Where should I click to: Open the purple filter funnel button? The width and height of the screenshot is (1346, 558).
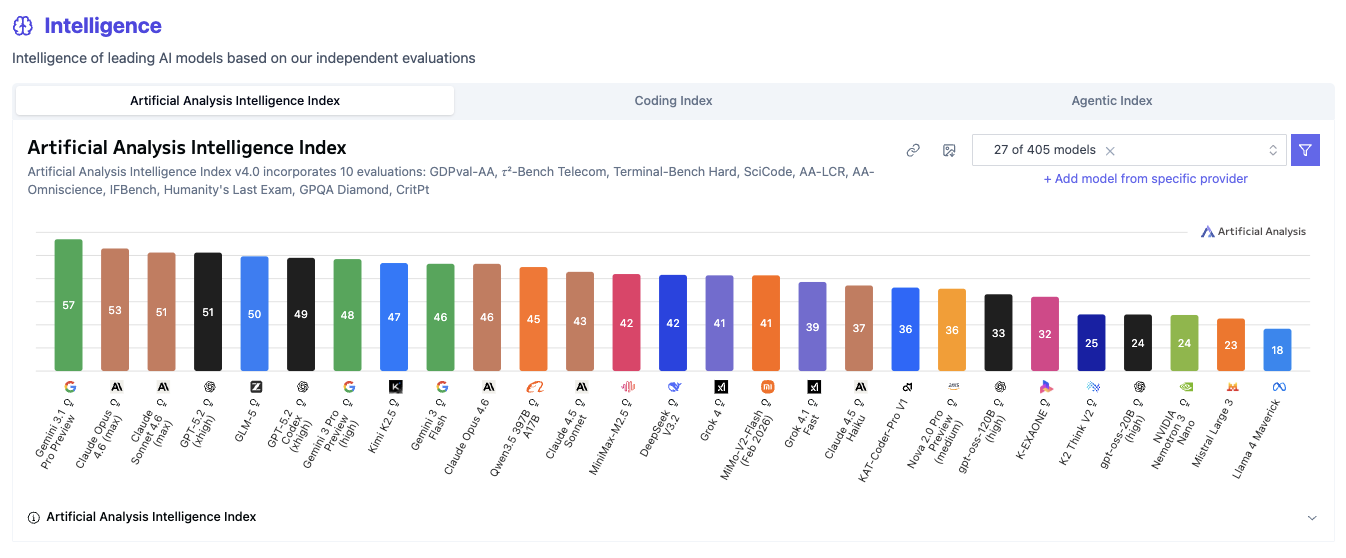point(1305,150)
